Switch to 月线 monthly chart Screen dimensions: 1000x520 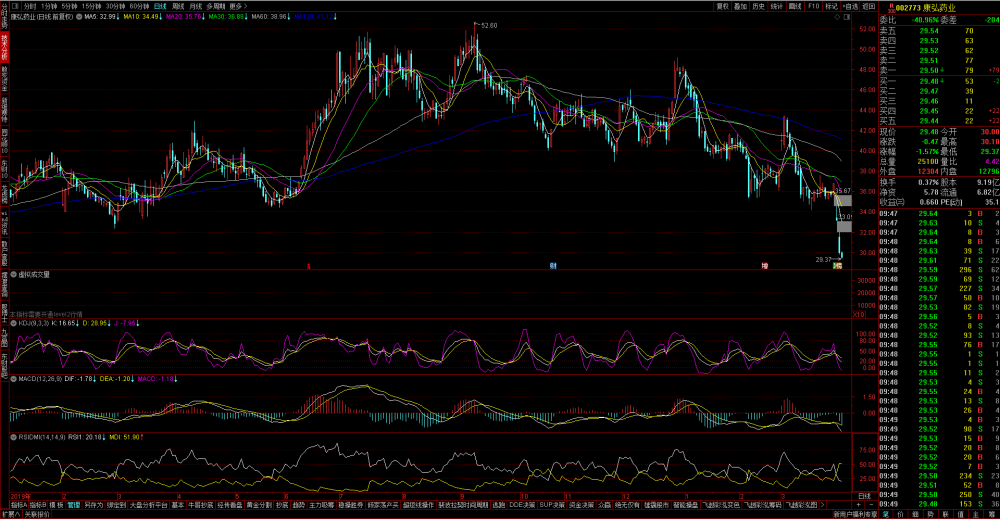[196, 6]
